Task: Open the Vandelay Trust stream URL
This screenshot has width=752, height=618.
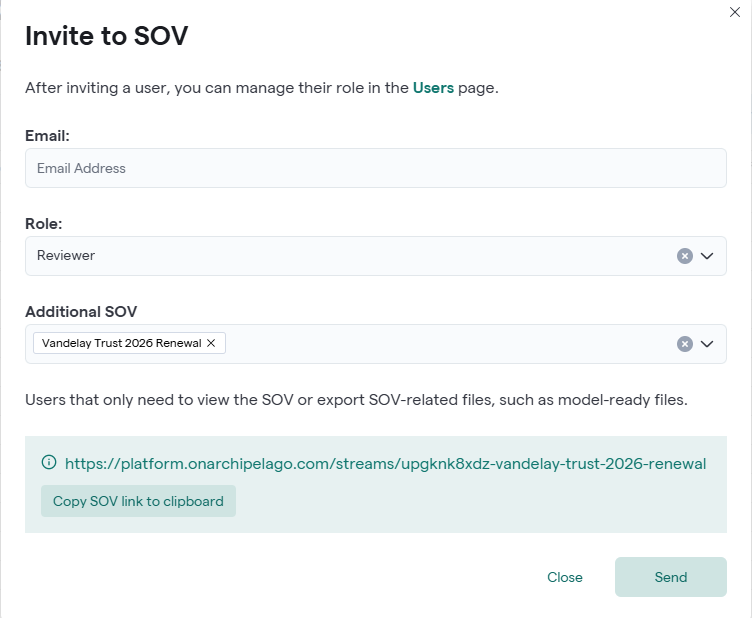Action: (x=385, y=464)
